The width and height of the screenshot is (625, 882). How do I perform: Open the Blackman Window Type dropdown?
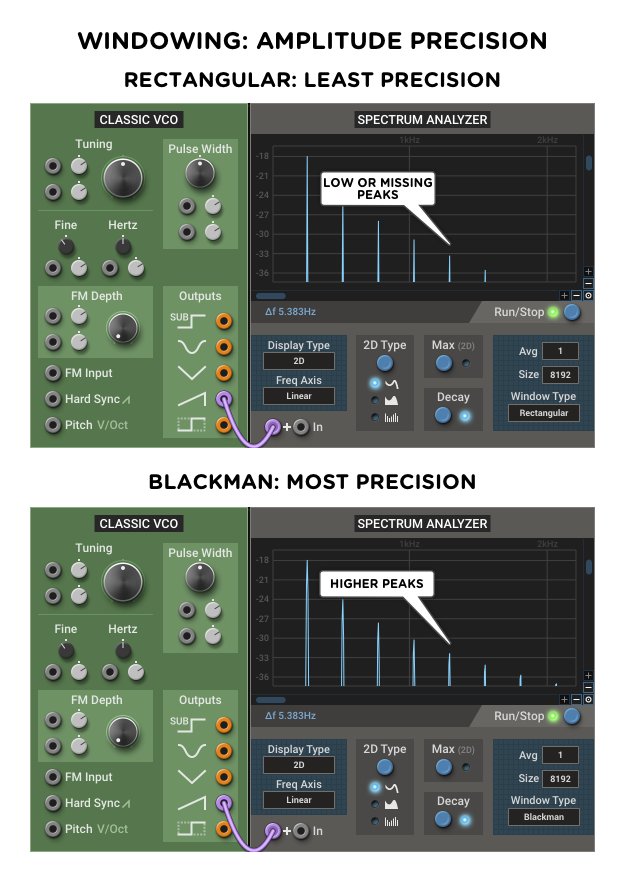[x=543, y=817]
